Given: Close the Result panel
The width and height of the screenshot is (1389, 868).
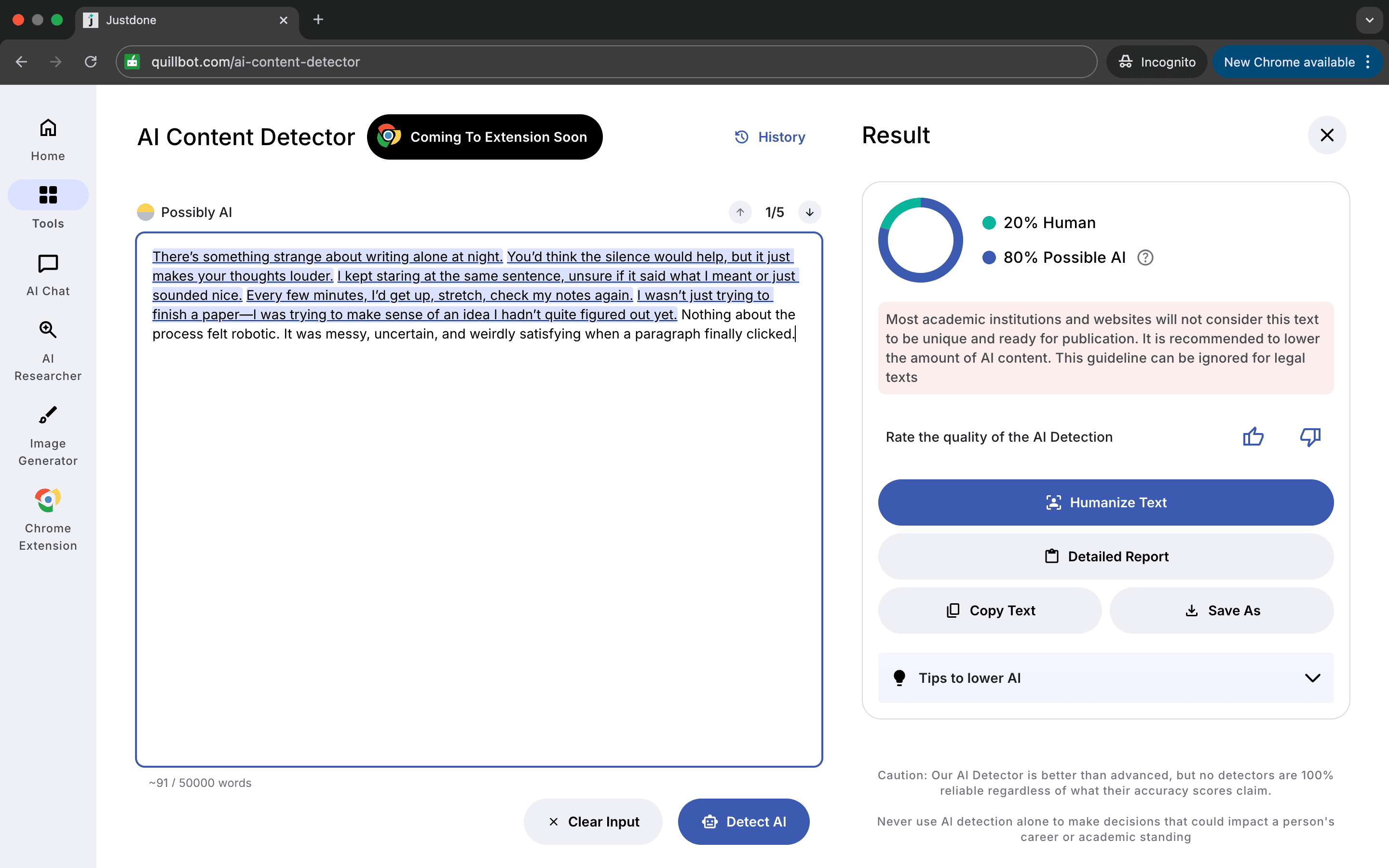Looking at the screenshot, I should [x=1326, y=136].
